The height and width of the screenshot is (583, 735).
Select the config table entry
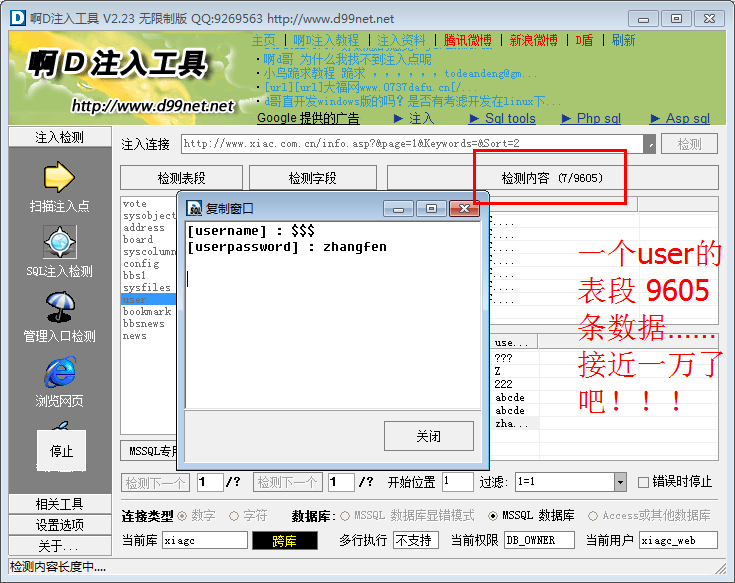141,263
